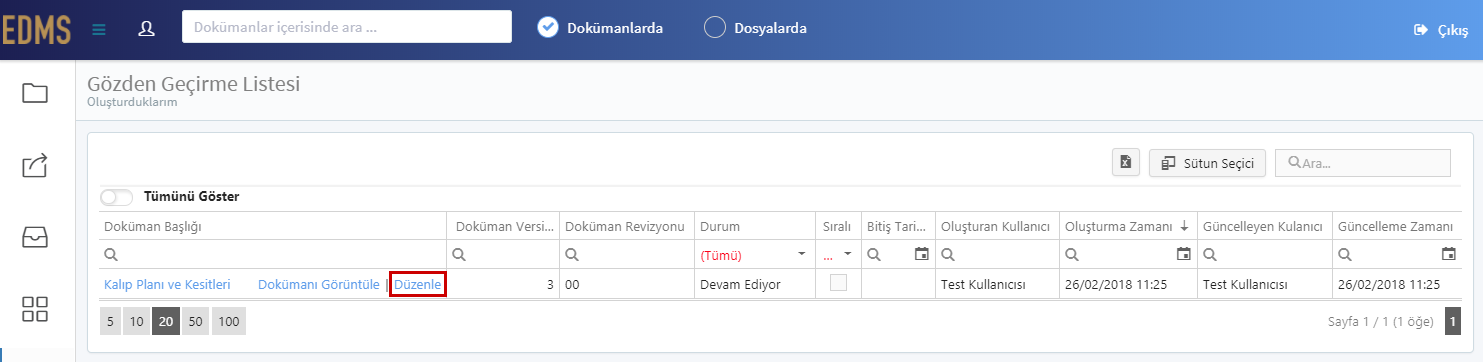Open the Dokümanı Görüntüle link
Image resolution: width=1483 pixels, height=362 pixels.
pos(318,285)
